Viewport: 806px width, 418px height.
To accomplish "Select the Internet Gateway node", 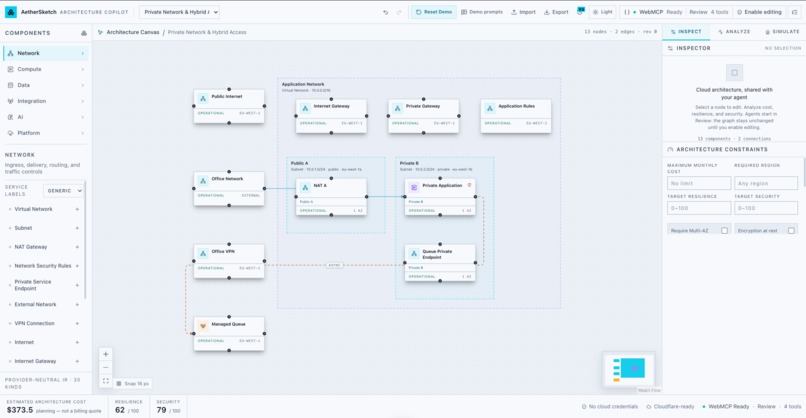I will [331, 116].
